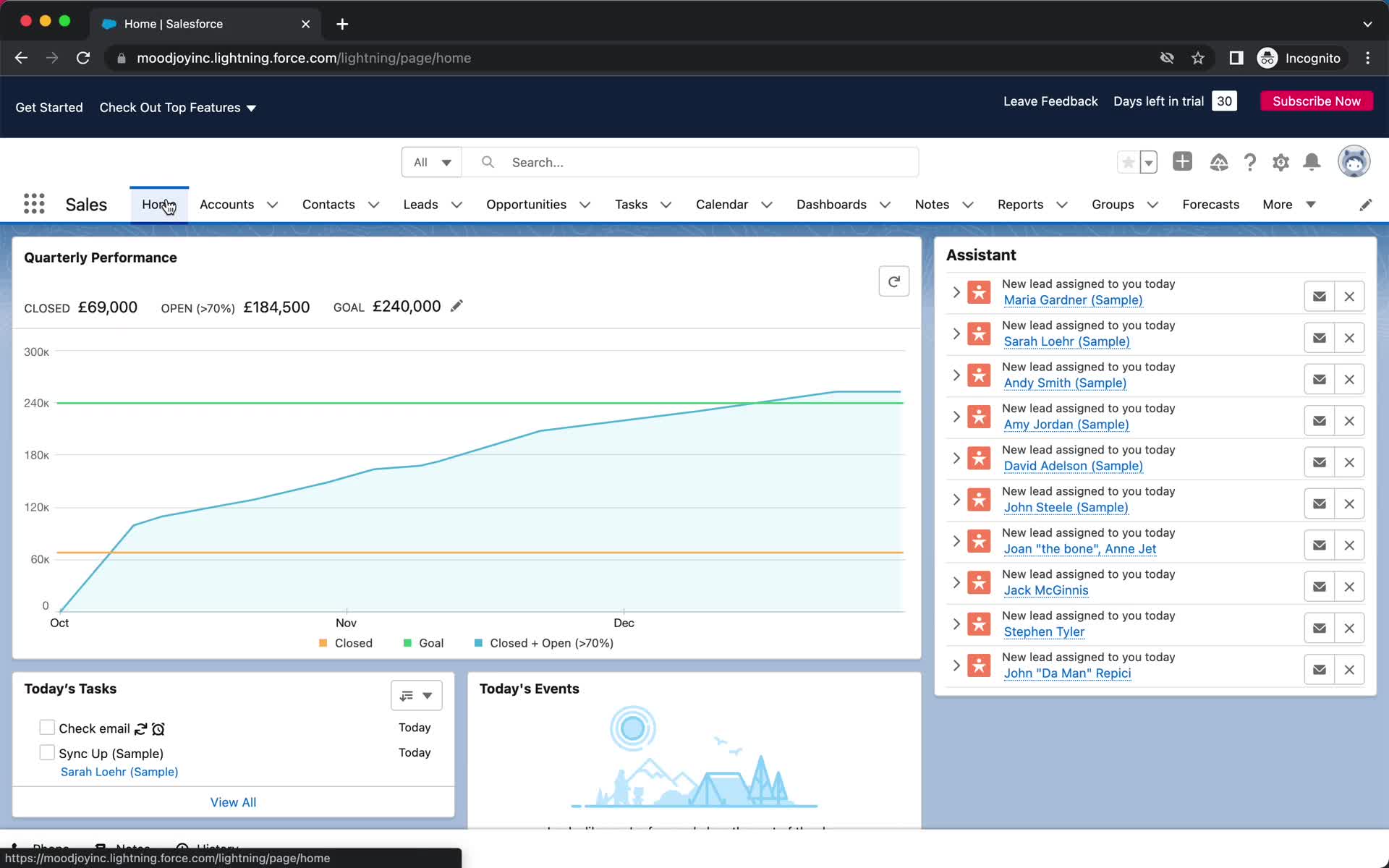Click Subscribe Now trial button
Image resolution: width=1389 pixels, height=868 pixels.
[1315, 101]
